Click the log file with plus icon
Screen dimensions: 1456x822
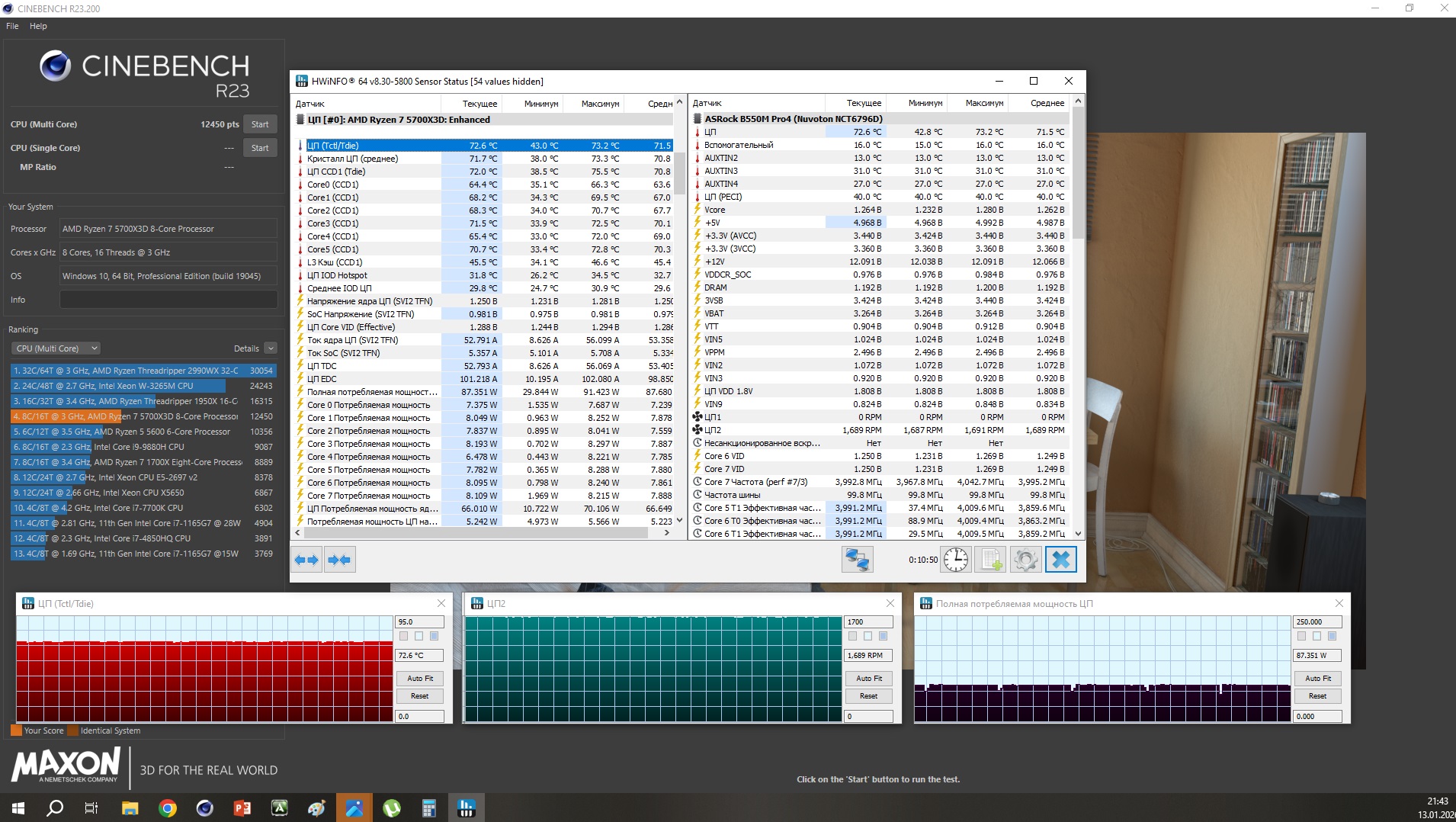click(x=991, y=560)
